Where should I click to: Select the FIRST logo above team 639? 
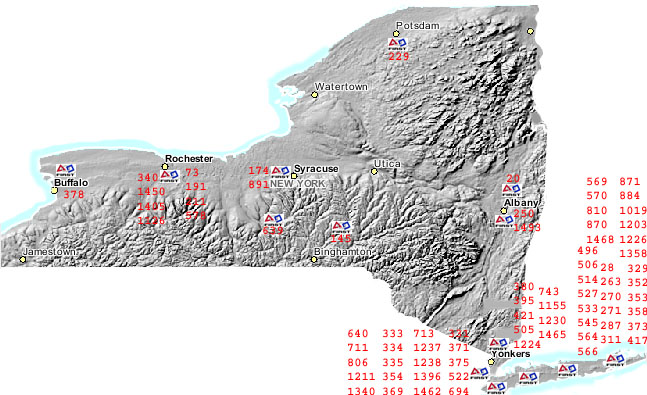[x=273, y=220]
